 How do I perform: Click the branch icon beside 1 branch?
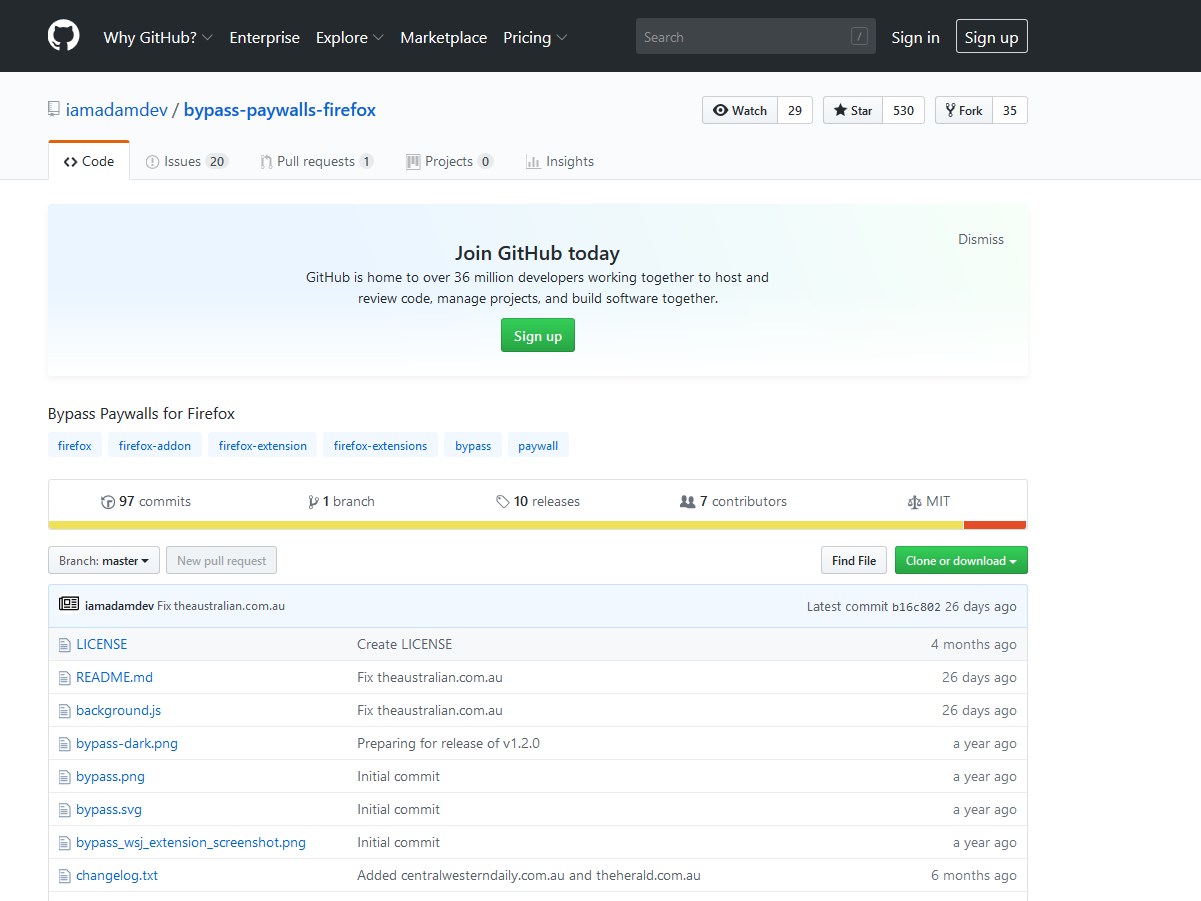[314, 502]
